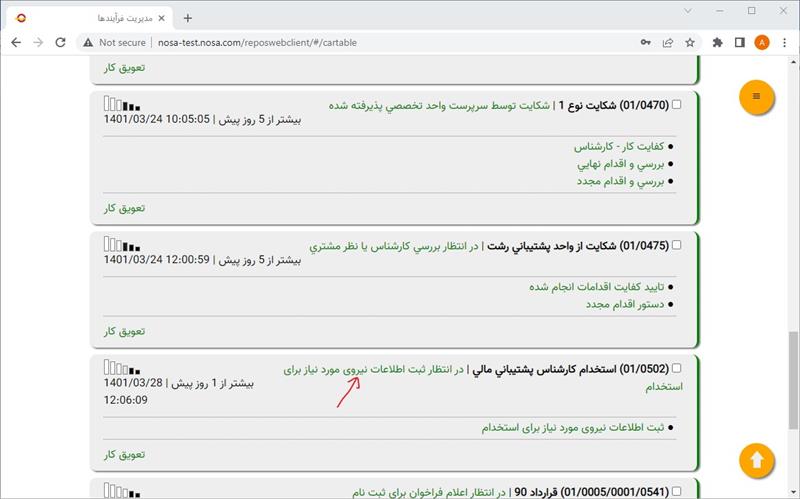Click the priority bar indicator on item 01/0470

[121, 103]
